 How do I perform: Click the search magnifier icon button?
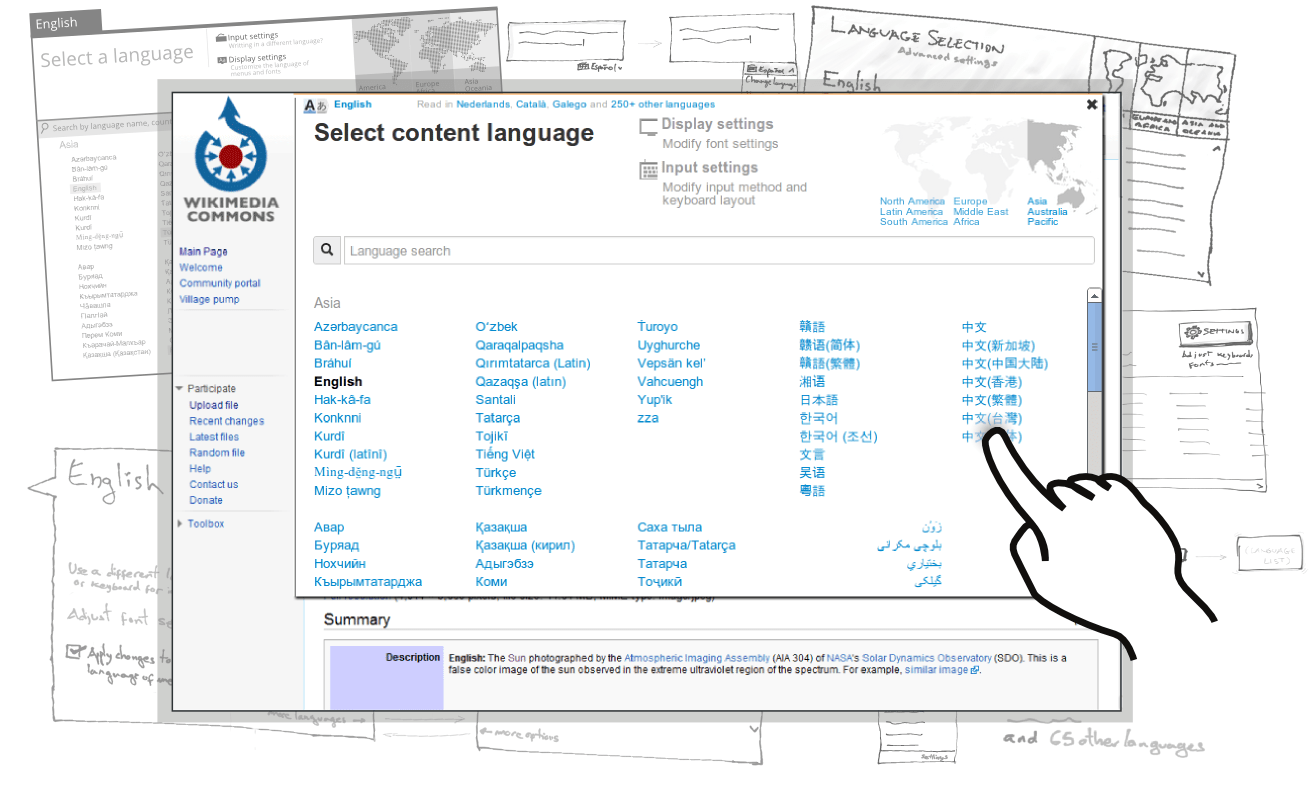pos(327,250)
